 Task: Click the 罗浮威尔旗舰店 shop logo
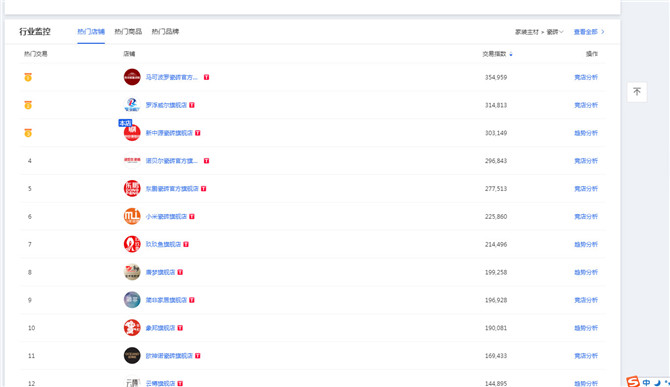[x=132, y=105]
